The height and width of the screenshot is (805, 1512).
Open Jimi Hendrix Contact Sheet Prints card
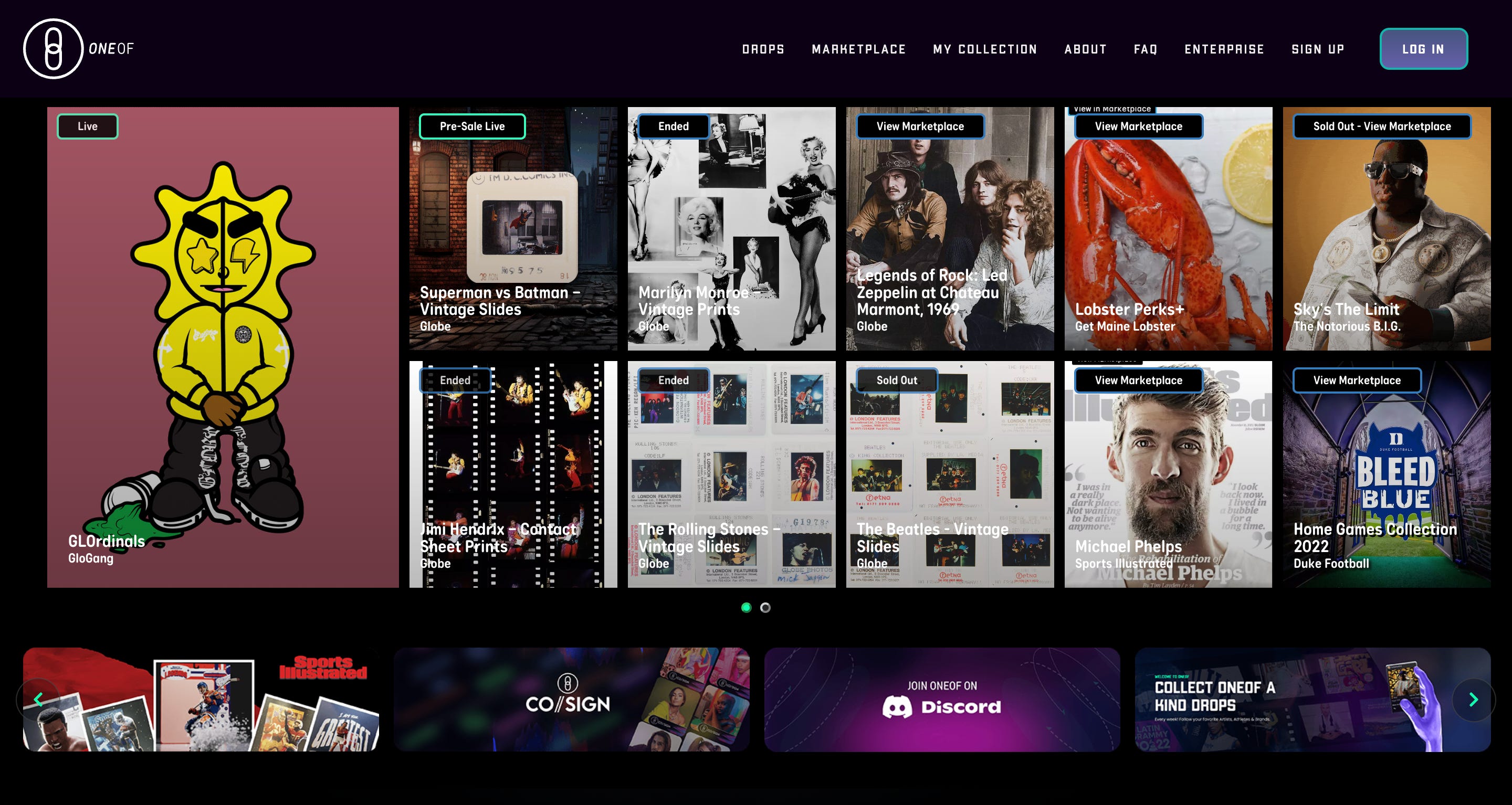pos(513,474)
